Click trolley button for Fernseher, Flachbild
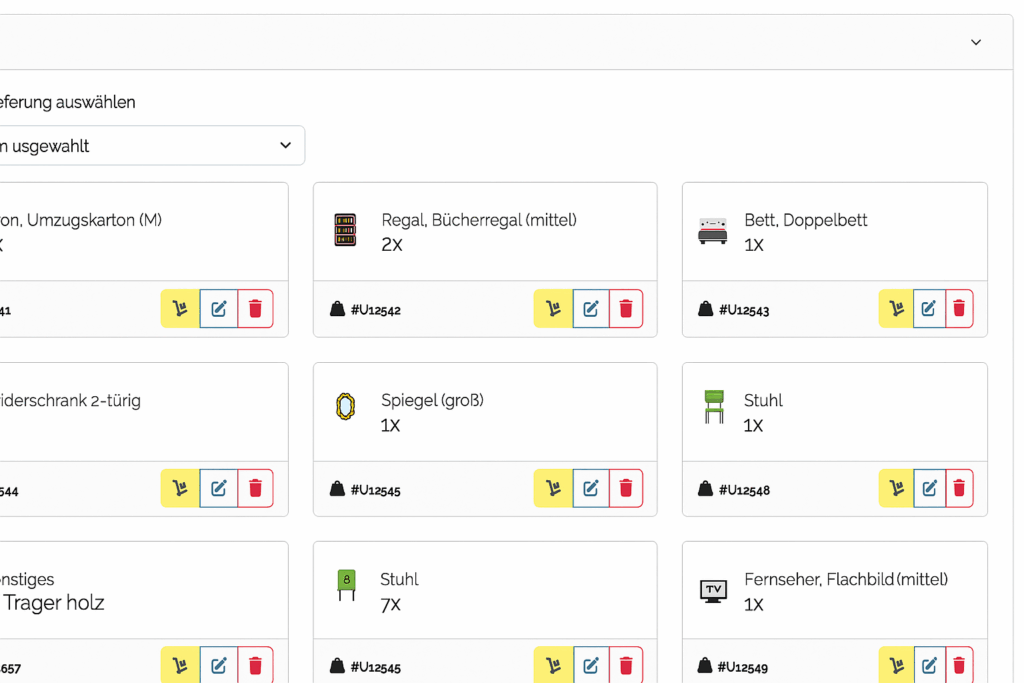This screenshot has height=683, width=1024. (x=896, y=665)
